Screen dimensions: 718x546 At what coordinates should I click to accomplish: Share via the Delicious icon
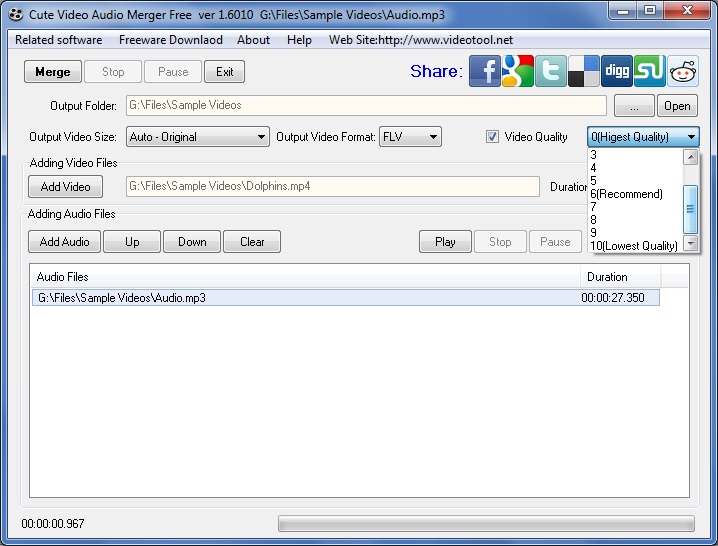click(584, 71)
